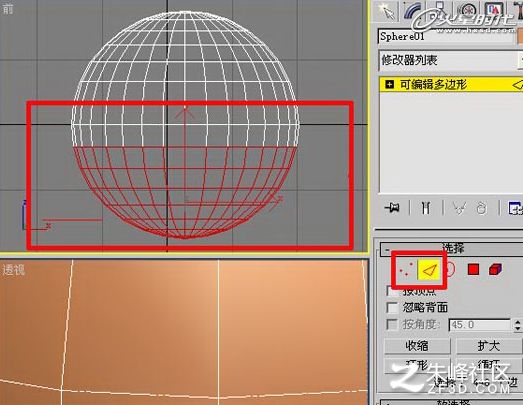The height and width of the screenshot is (405, 523).
Task: Toggle the 按角度 checkbox
Action: coord(392,324)
